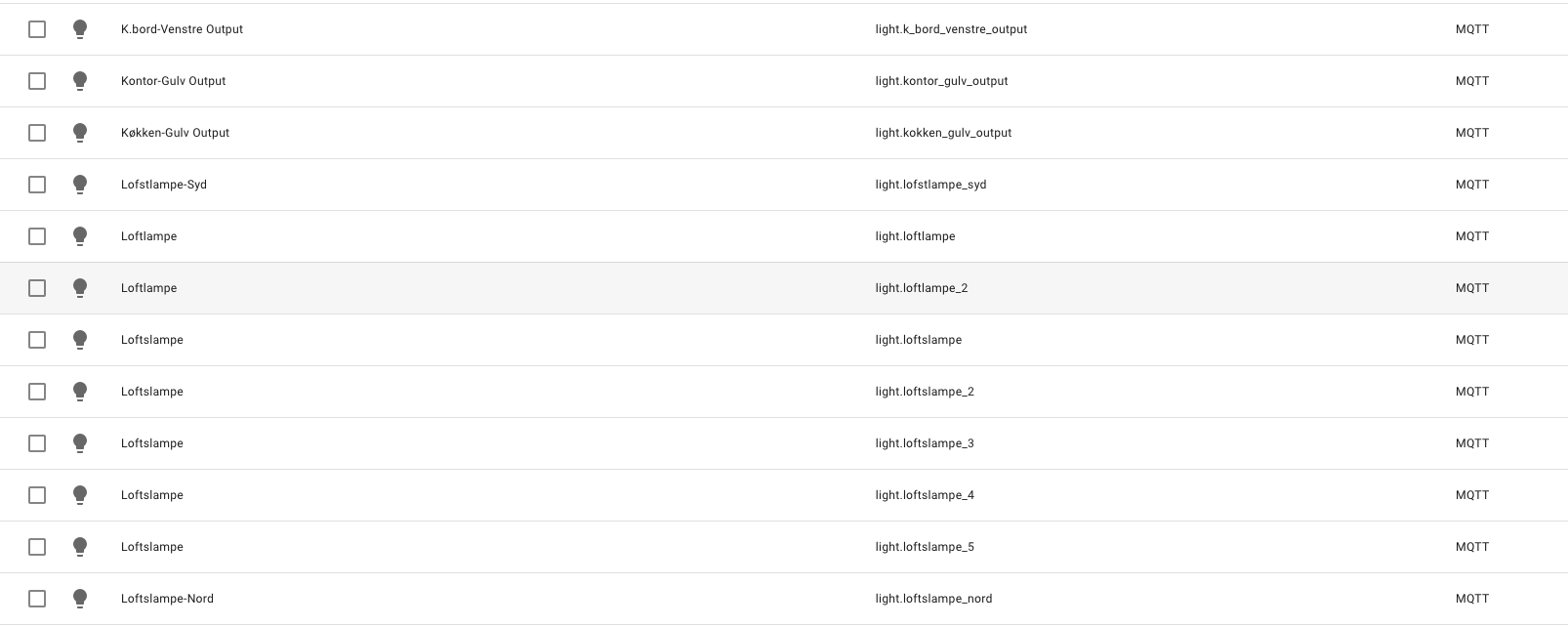
Task: Open the Køkken-Gulv Output entity name
Action: 175,133
